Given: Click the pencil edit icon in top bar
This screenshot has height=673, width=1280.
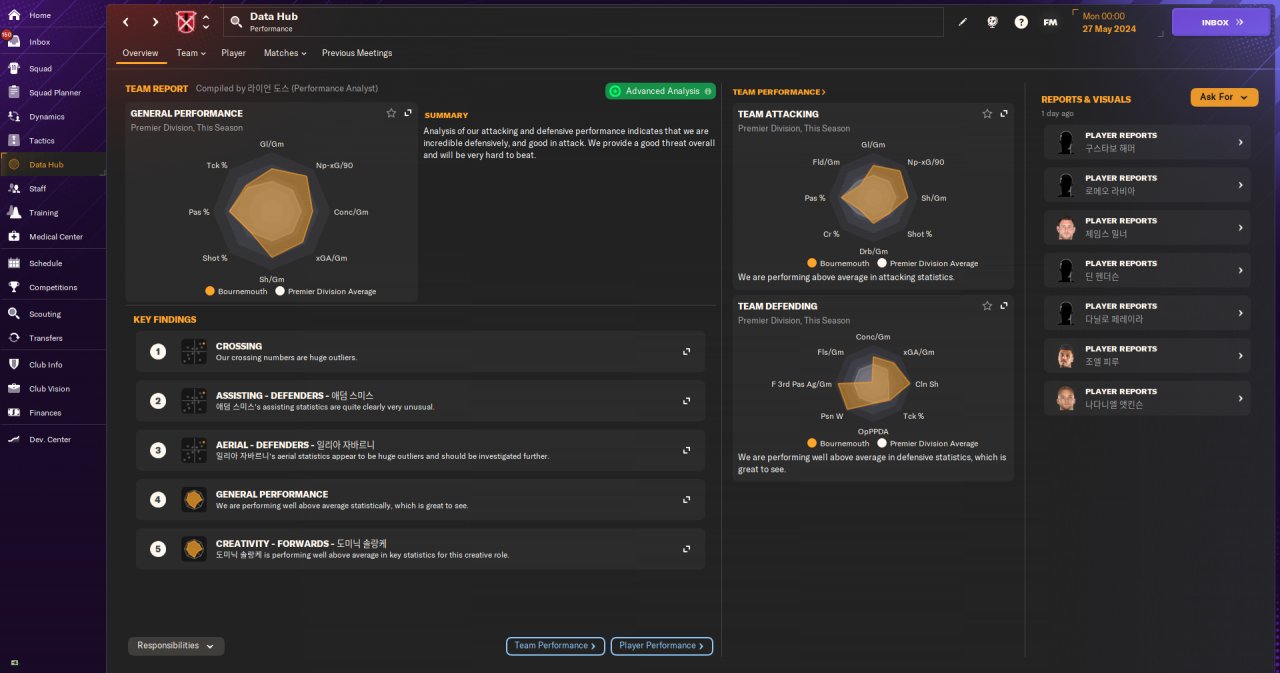Looking at the screenshot, I should click(963, 21).
